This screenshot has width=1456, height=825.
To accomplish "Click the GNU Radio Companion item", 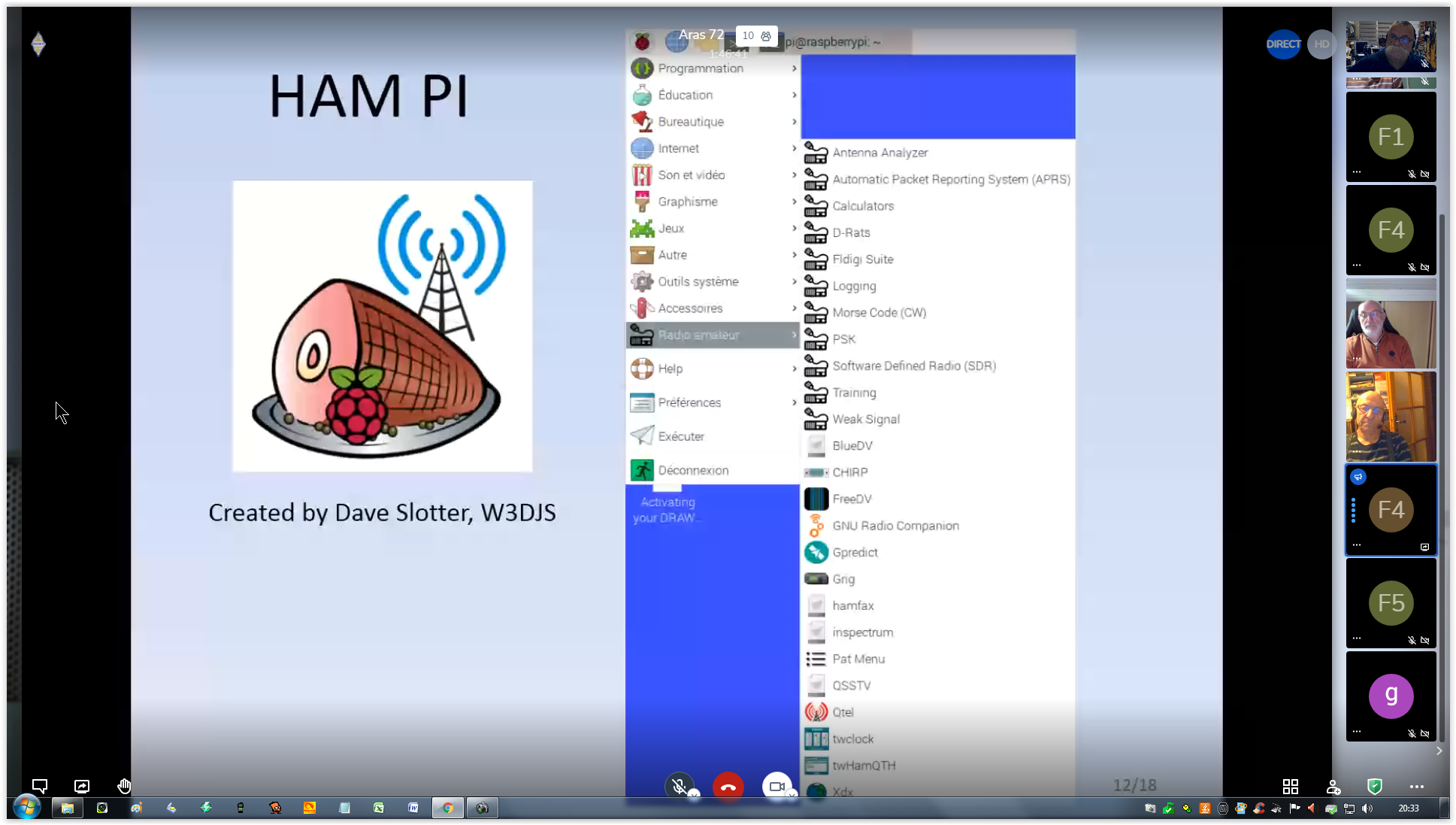I will (x=938, y=526).
